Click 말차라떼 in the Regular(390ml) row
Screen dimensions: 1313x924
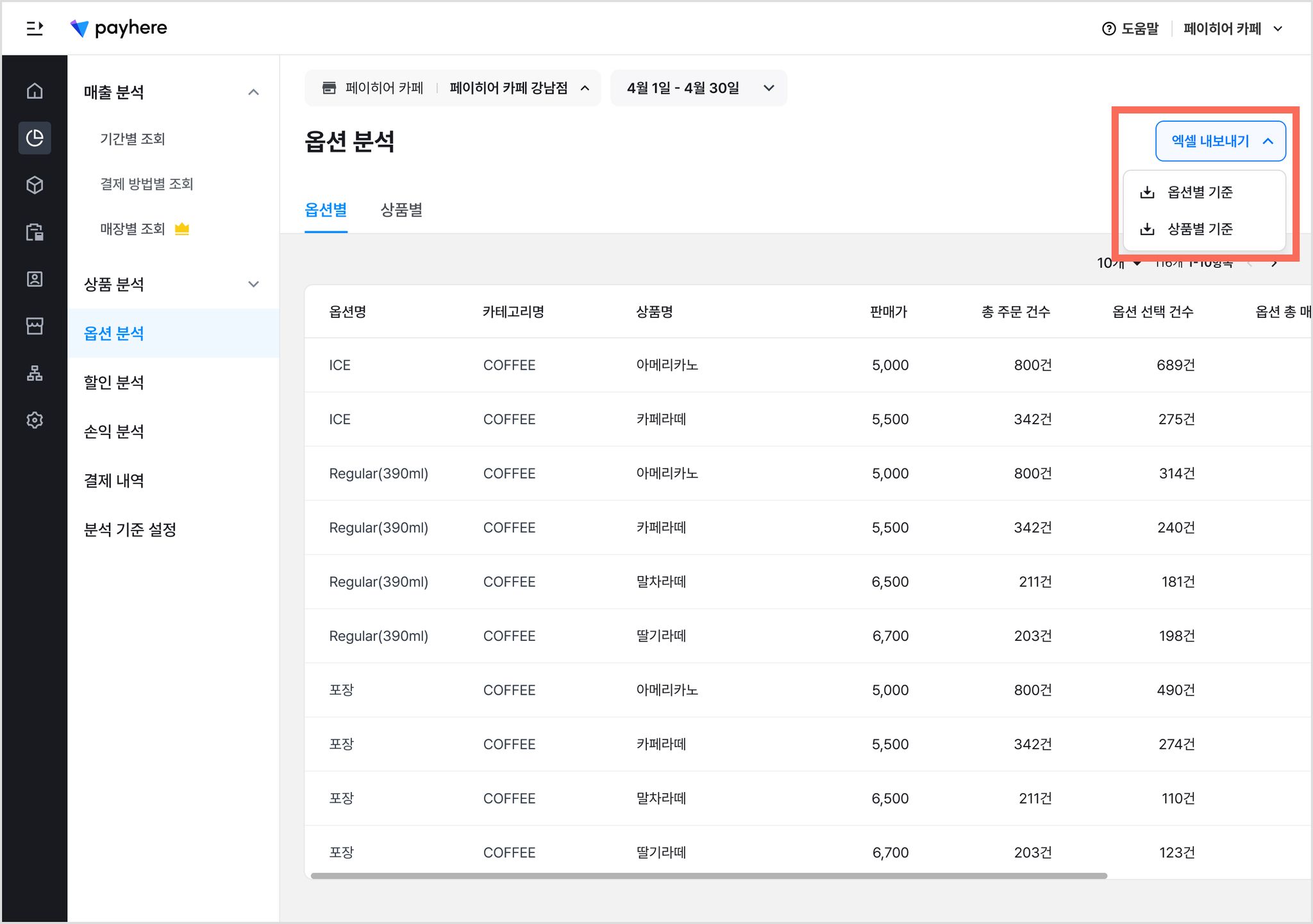pos(661,582)
